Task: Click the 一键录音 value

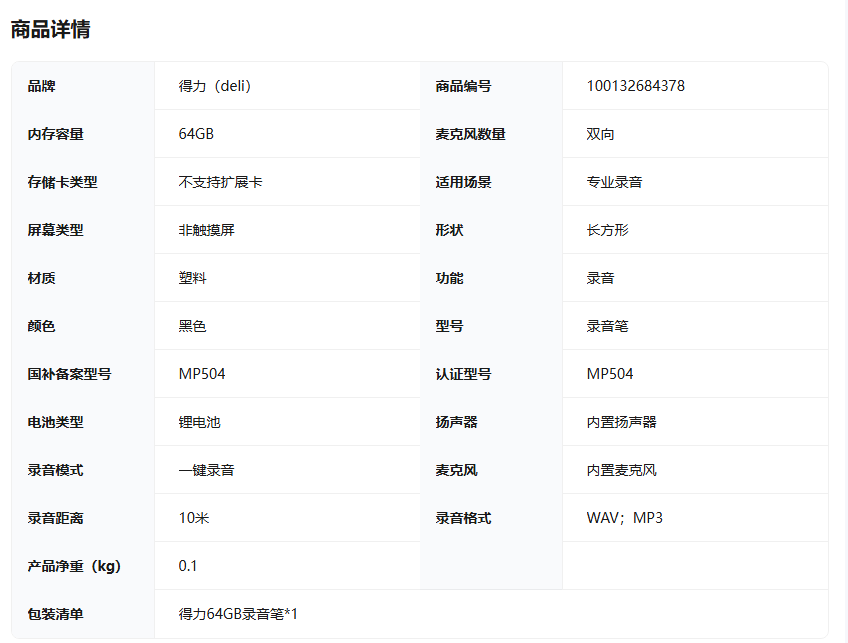Action: [x=207, y=470]
